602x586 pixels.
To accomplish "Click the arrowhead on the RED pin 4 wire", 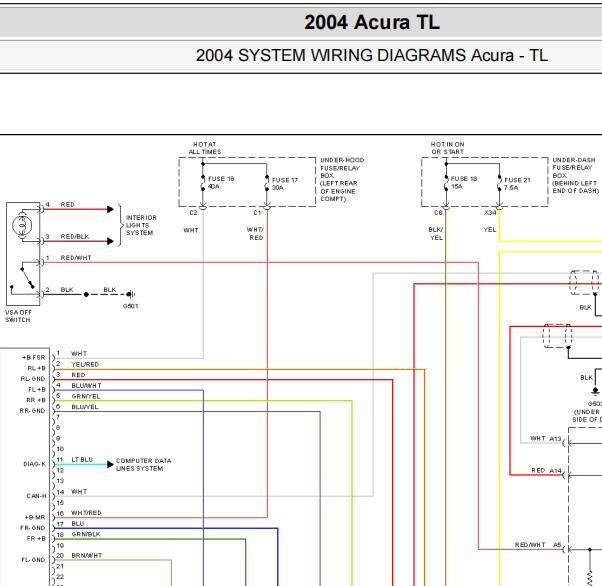I will (x=111, y=209).
